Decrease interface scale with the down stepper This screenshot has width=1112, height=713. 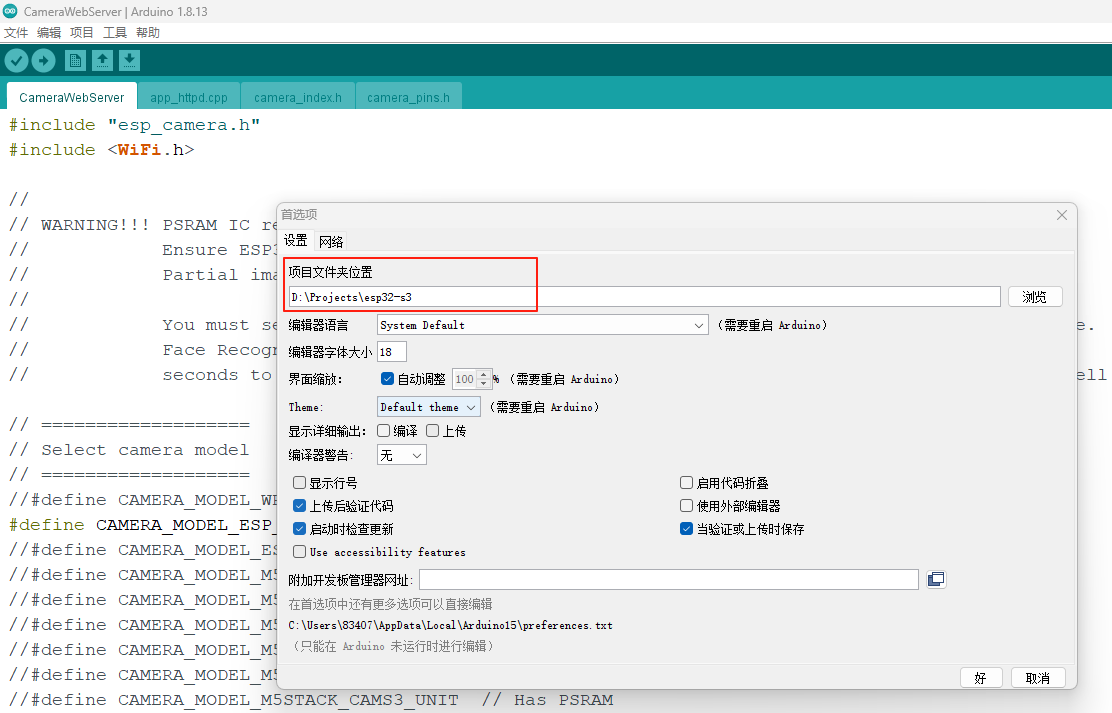484,384
